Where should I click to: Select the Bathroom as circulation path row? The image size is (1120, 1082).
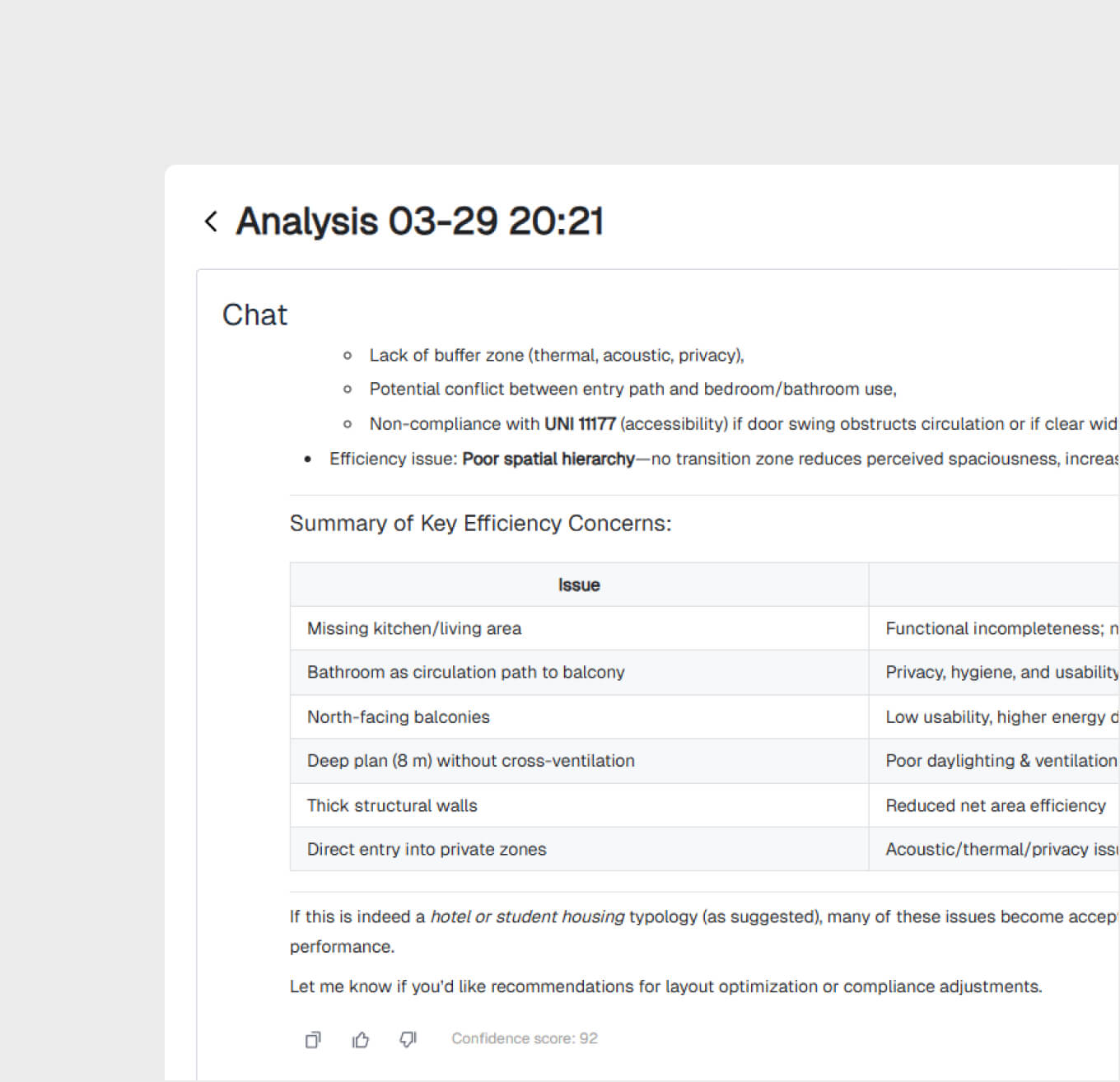pos(465,672)
